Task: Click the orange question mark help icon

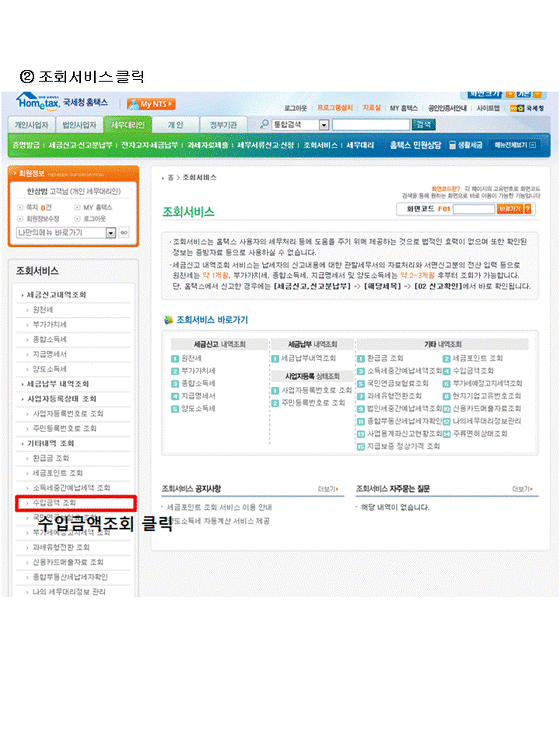Action: pyautogui.click(x=528, y=209)
